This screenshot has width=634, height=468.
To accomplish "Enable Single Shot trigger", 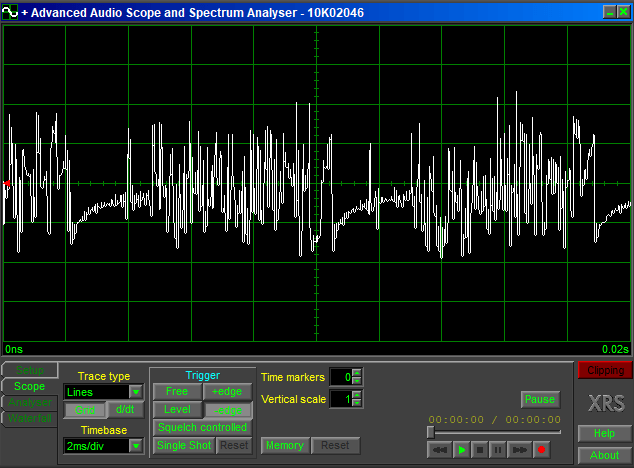I will [x=184, y=445].
